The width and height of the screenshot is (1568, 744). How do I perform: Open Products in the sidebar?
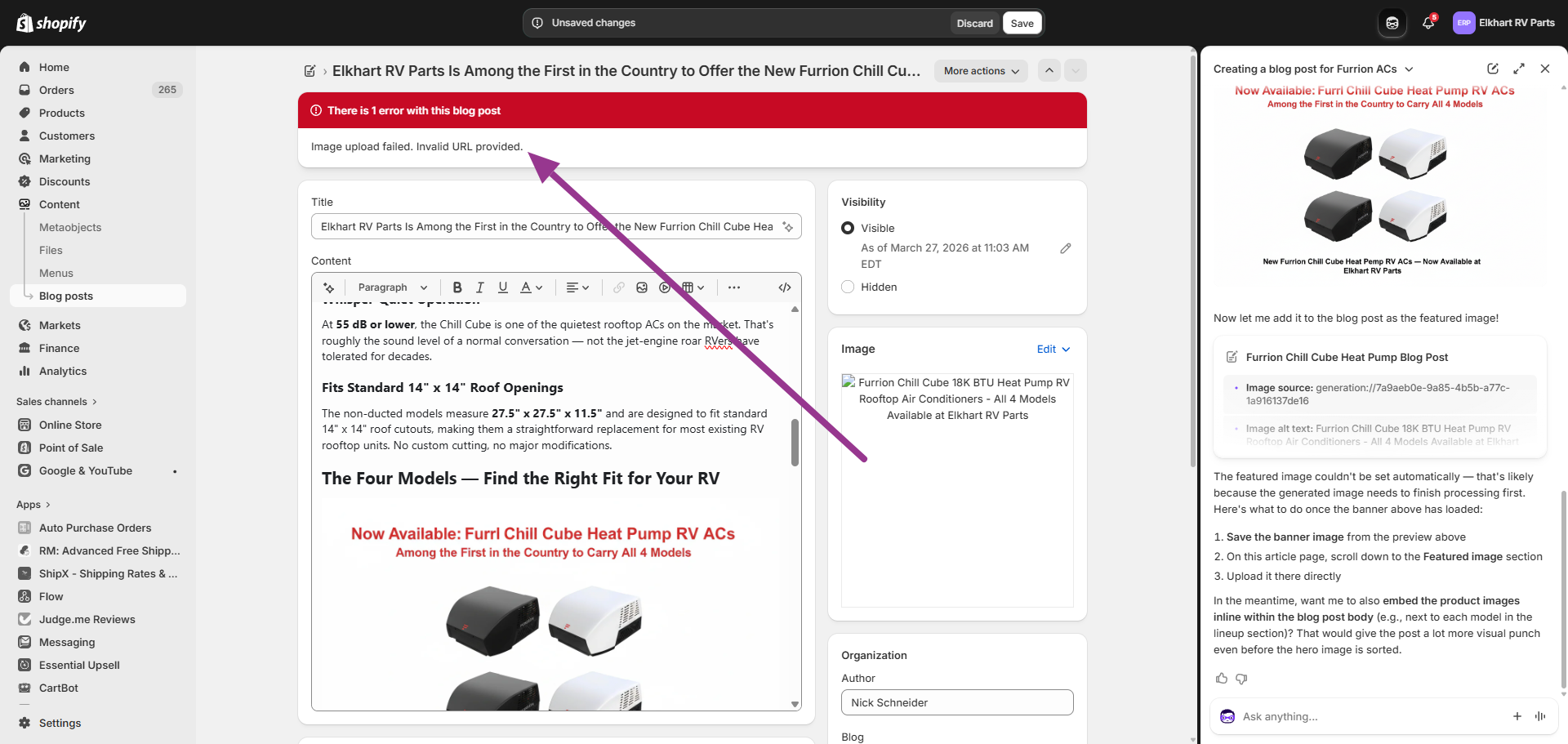point(62,113)
